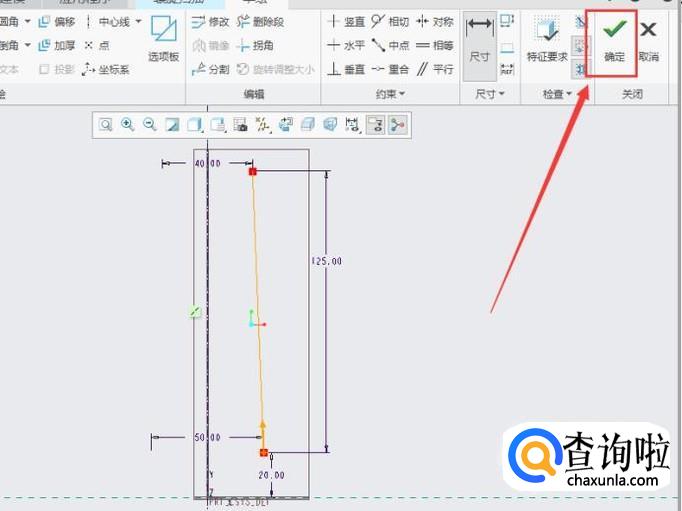Click the green constraint marker on centerline

195,311
